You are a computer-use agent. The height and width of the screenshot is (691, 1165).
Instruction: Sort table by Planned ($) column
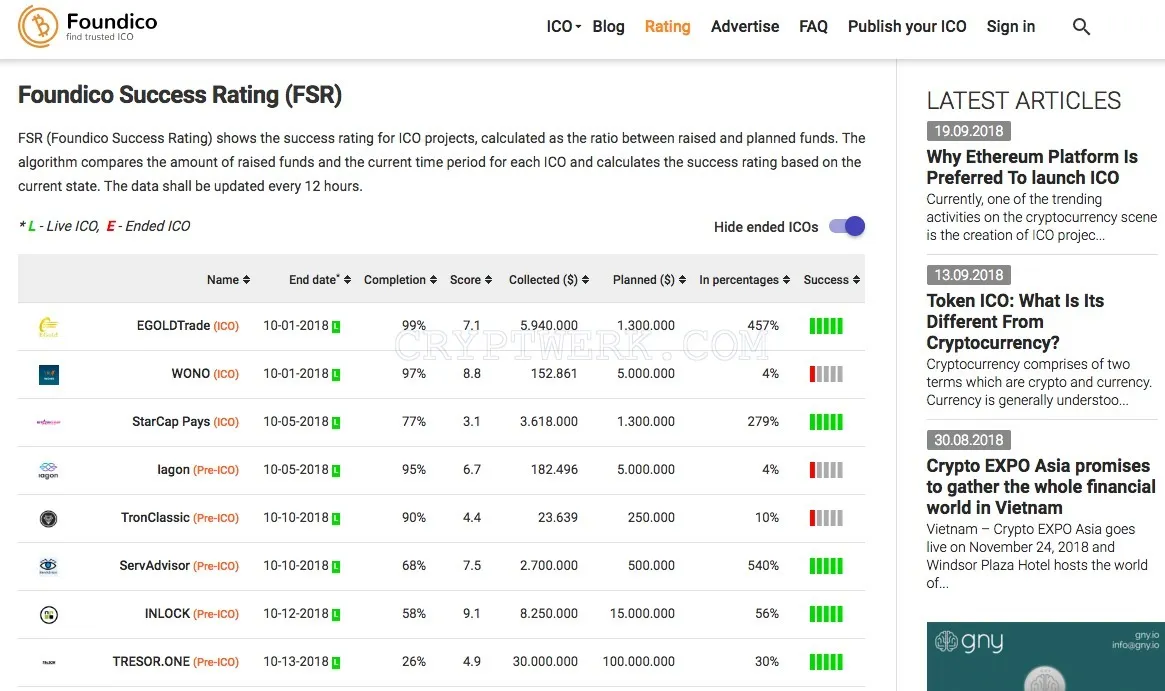point(649,280)
